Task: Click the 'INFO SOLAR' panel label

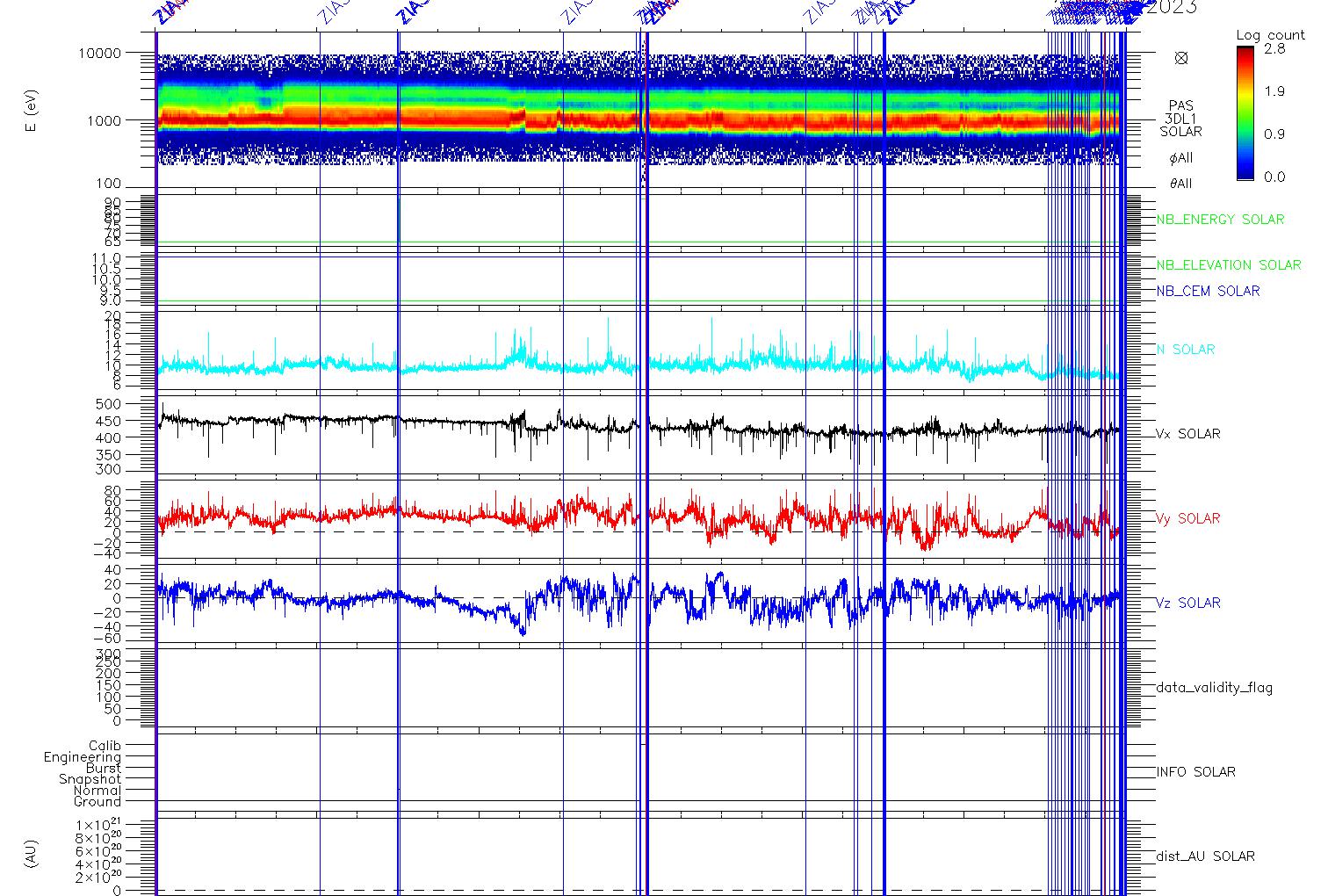Action: click(1195, 772)
